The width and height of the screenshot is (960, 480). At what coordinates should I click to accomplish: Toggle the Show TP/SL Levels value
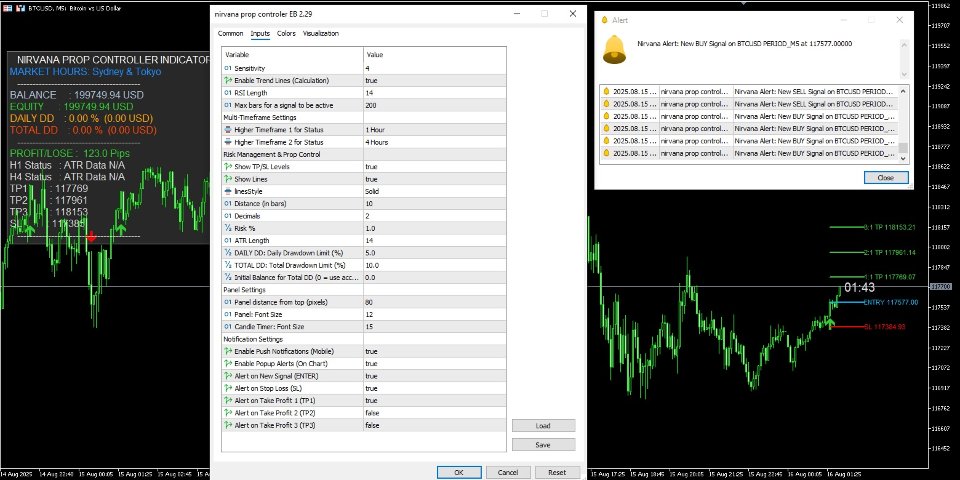(435, 167)
